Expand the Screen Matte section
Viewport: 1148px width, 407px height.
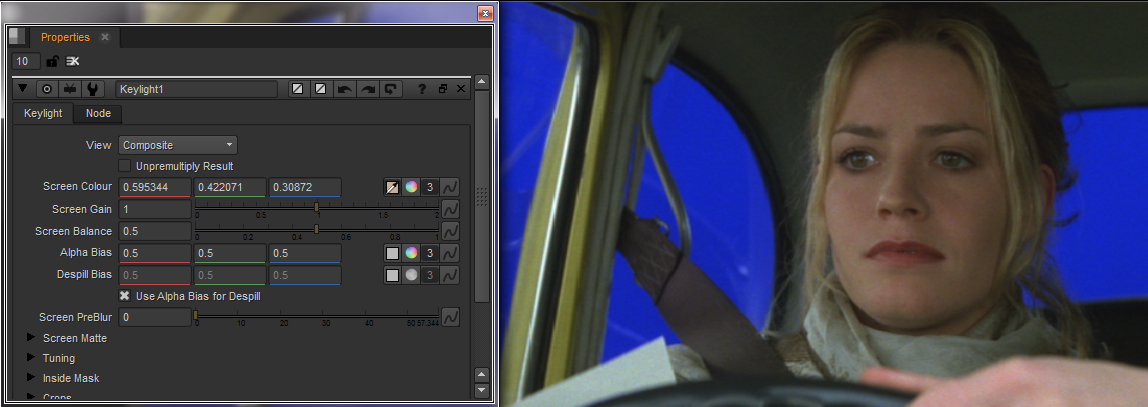pos(31,338)
